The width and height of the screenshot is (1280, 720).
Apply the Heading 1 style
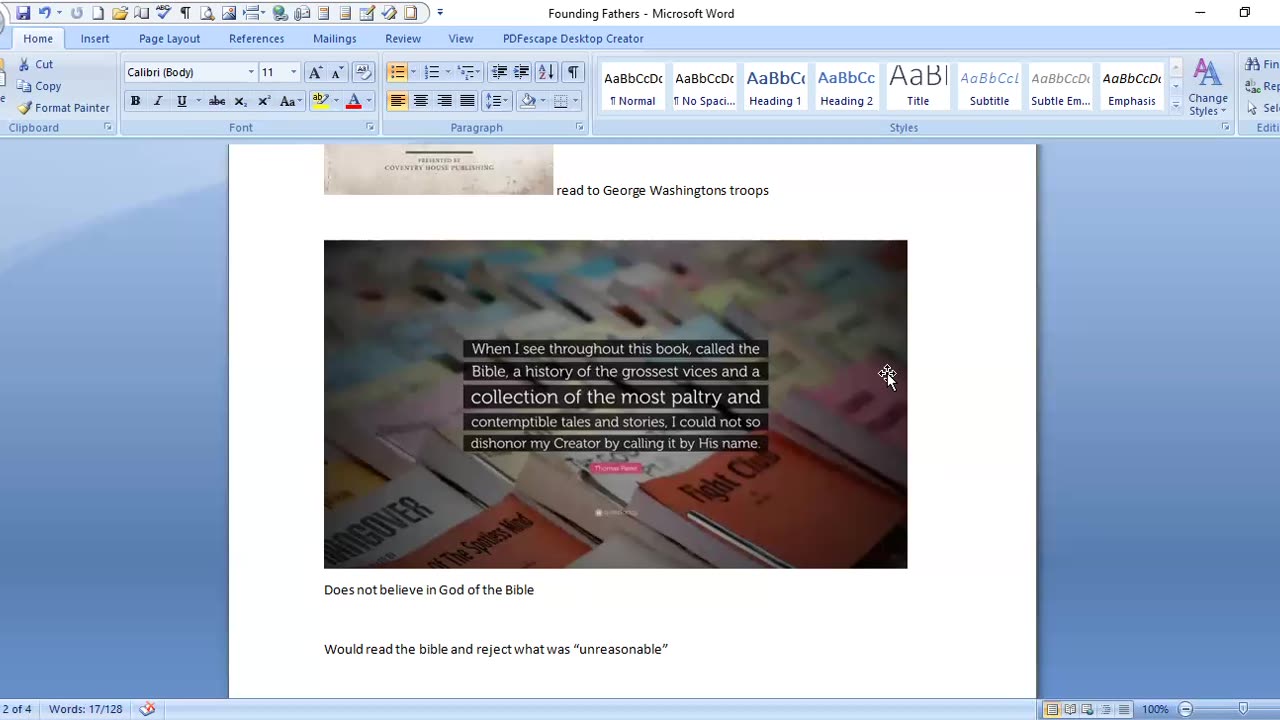[775, 87]
